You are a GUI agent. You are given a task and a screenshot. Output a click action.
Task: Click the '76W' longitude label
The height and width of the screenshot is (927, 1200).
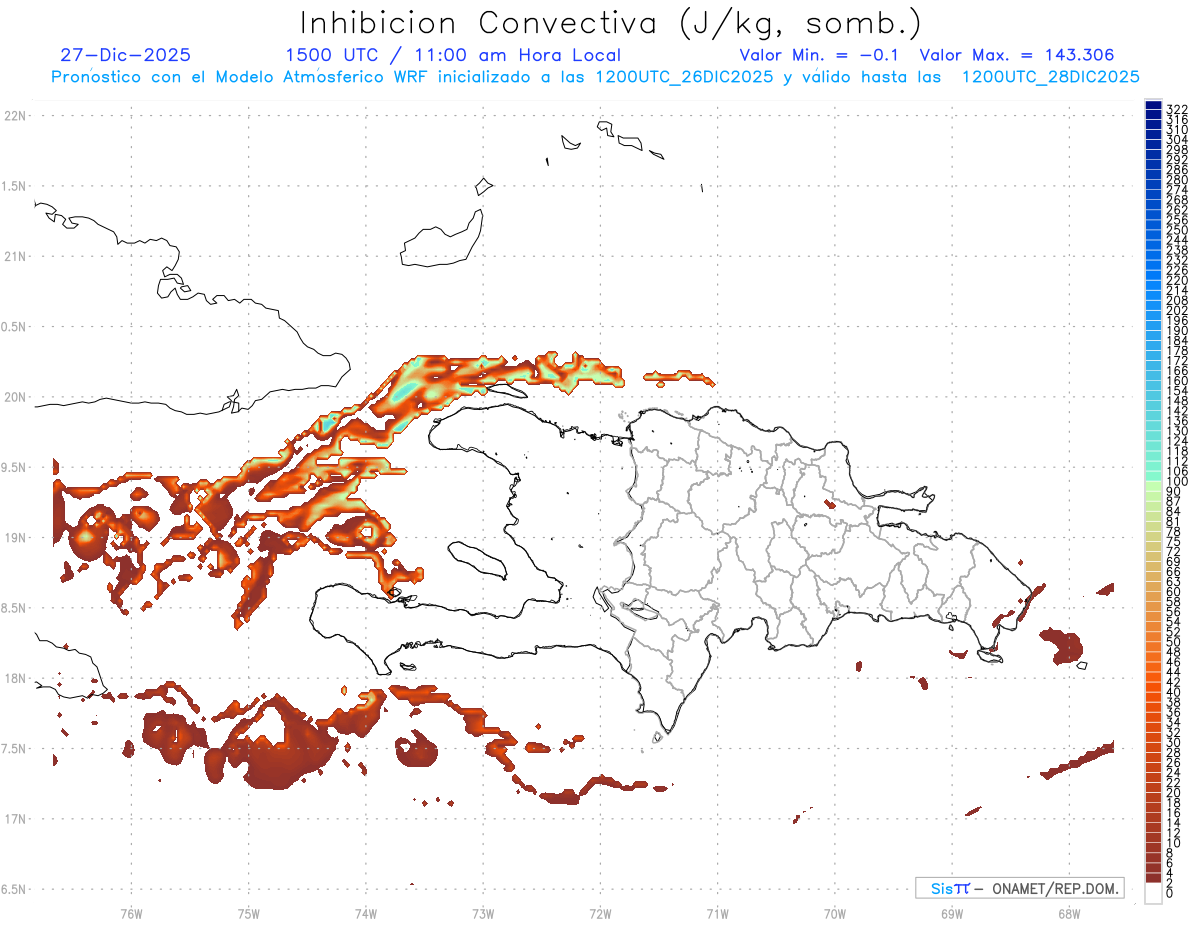[x=131, y=913]
